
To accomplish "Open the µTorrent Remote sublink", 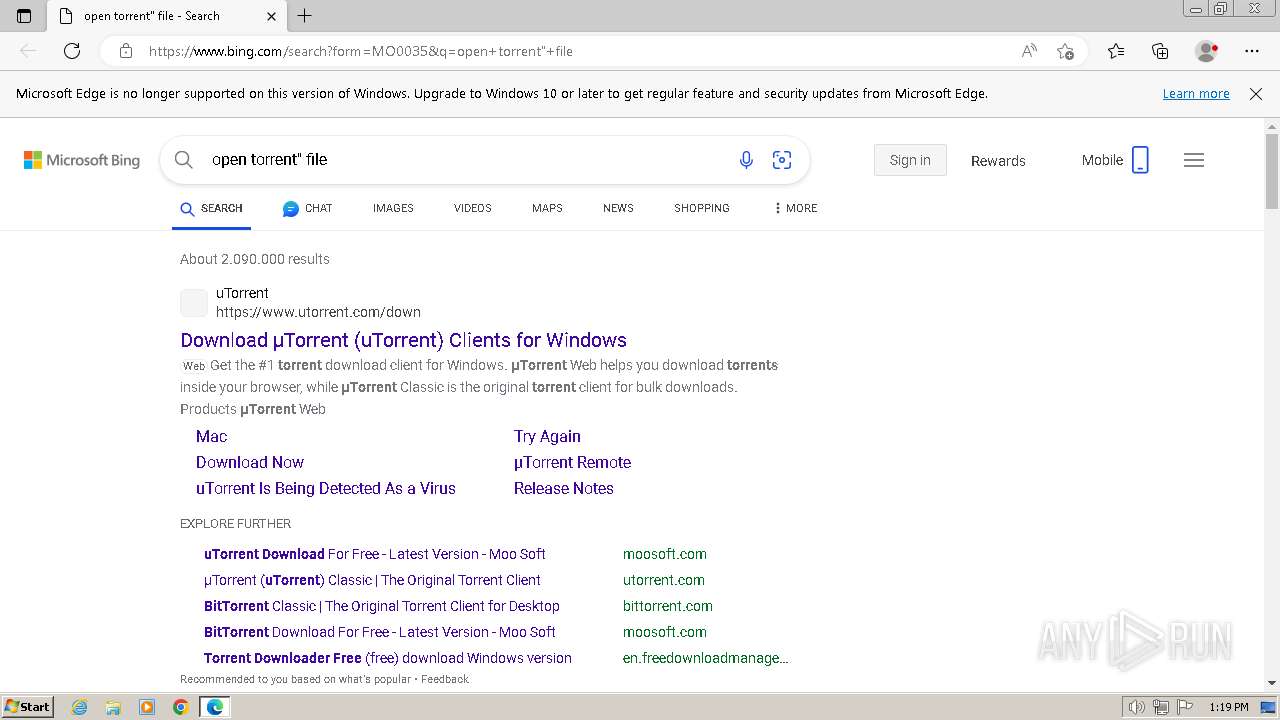I will point(572,462).
